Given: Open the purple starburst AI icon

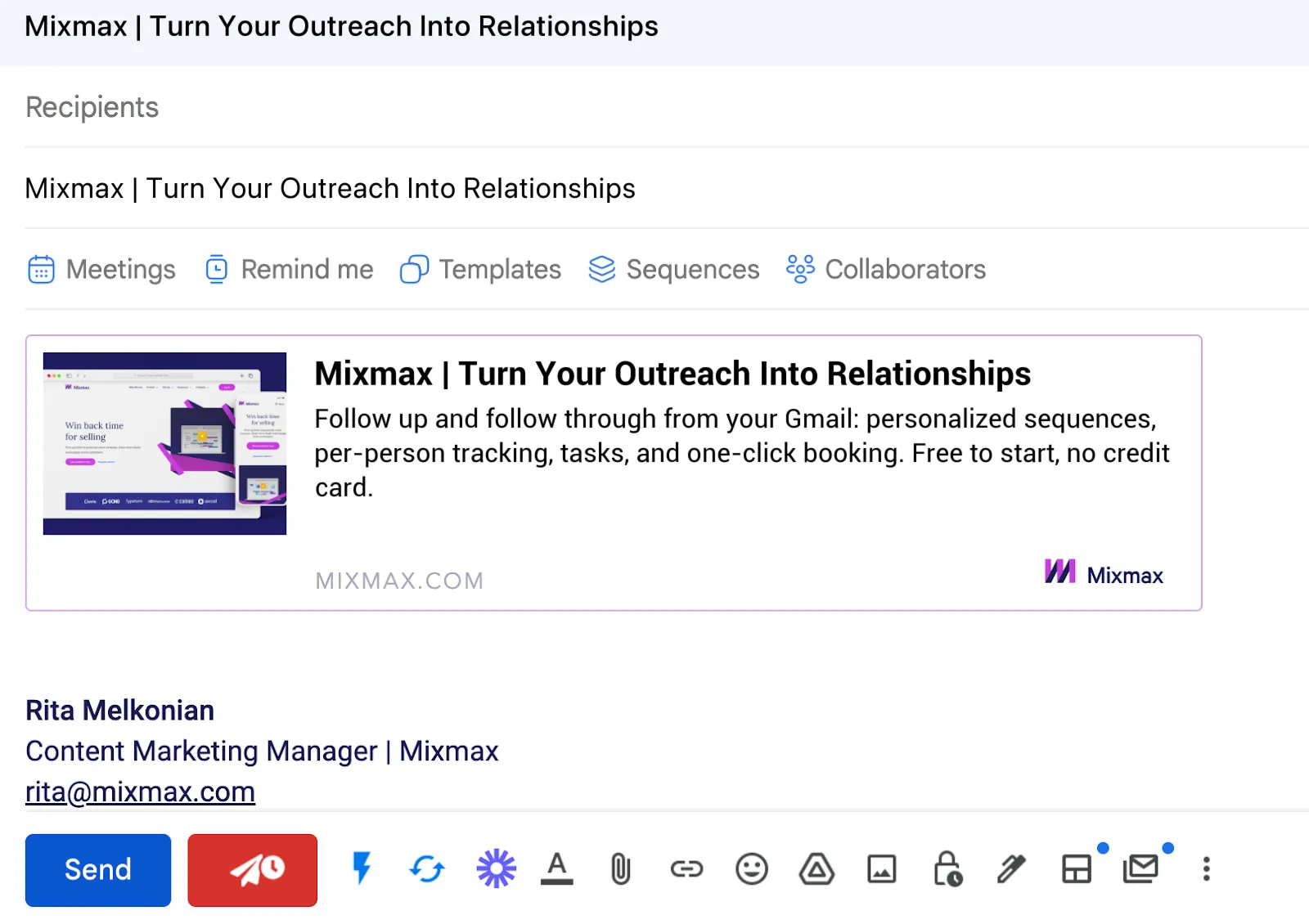Looking at the screenshot, I should (x=497, y=868).
